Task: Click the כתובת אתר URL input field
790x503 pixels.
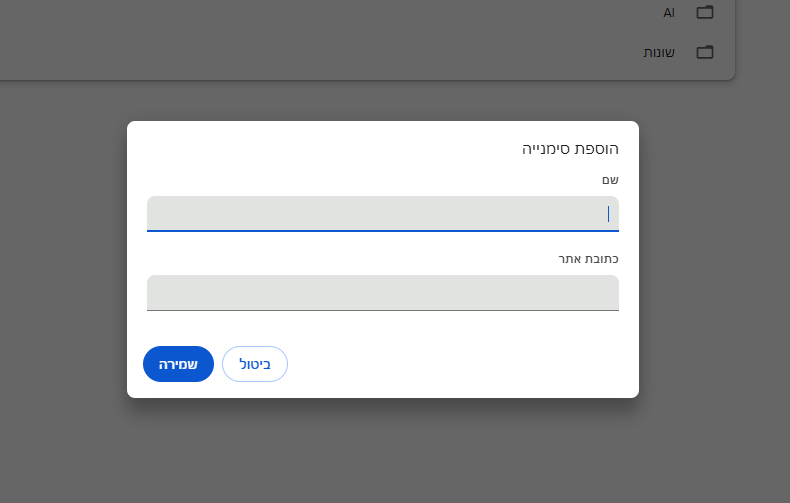Action: click(382, 293)
